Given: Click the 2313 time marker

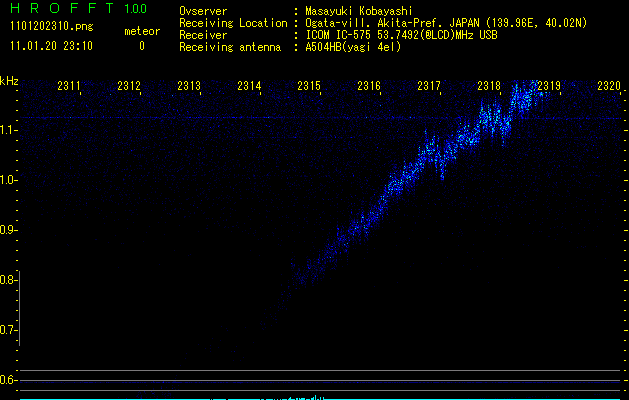Looking at the screenshot, I should pyautogui.click(x=189, y=86).
